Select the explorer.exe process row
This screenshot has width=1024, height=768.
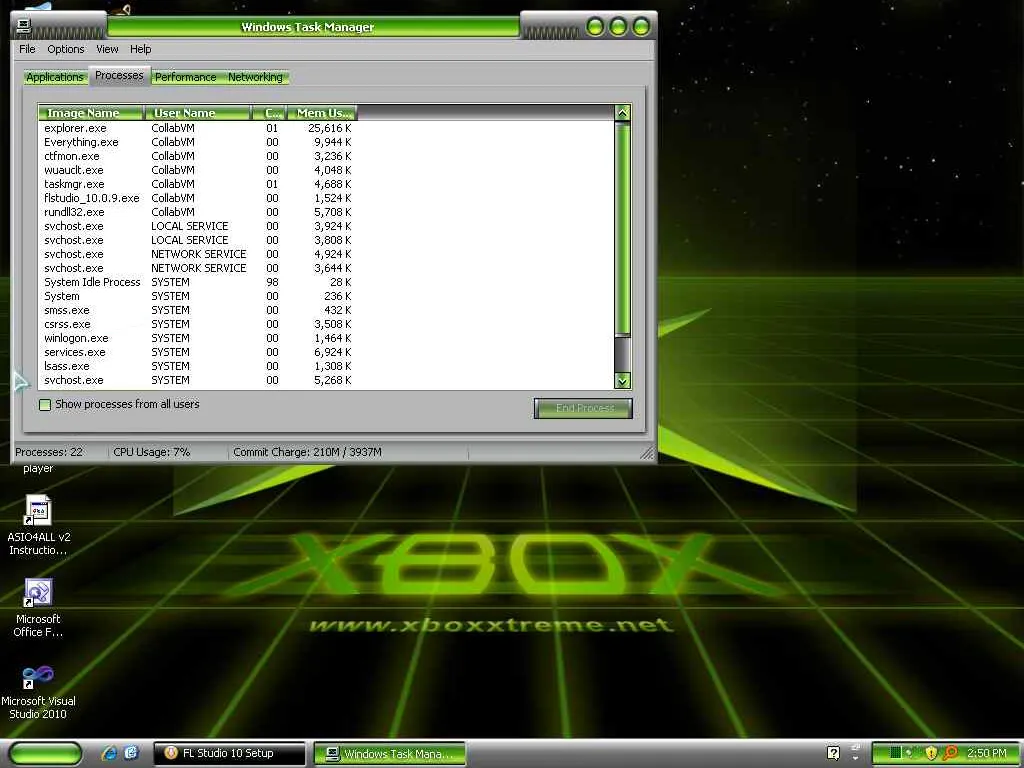click(198, 128)
